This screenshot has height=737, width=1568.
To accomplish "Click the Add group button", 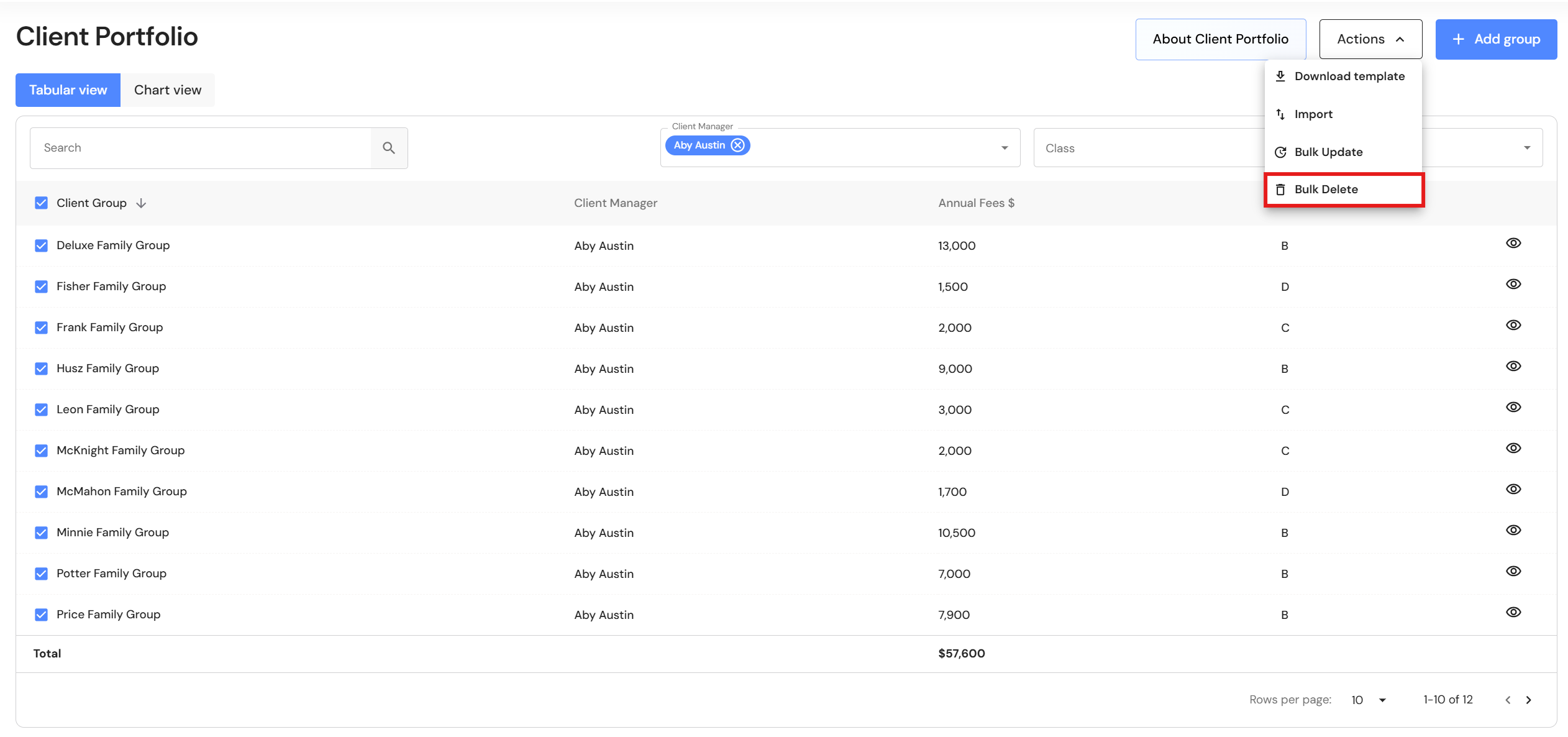I will click(x=1496, y=39).
